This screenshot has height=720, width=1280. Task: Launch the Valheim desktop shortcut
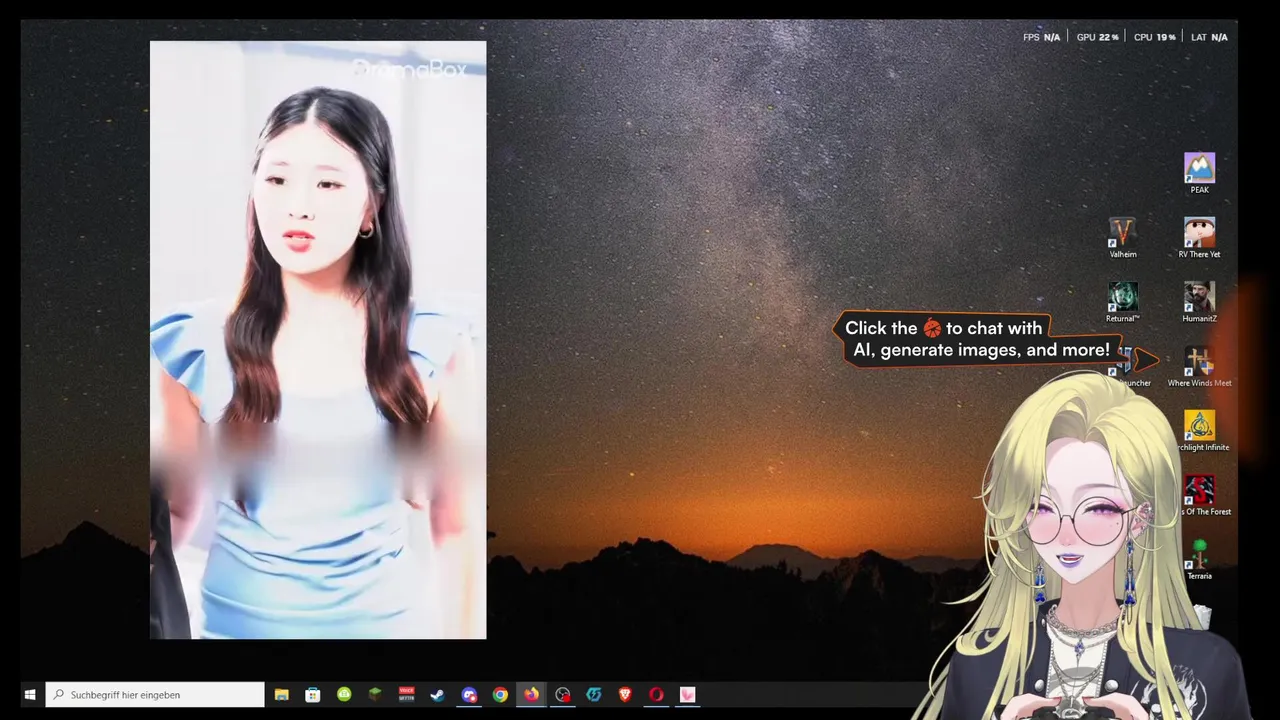(1123, 238)
